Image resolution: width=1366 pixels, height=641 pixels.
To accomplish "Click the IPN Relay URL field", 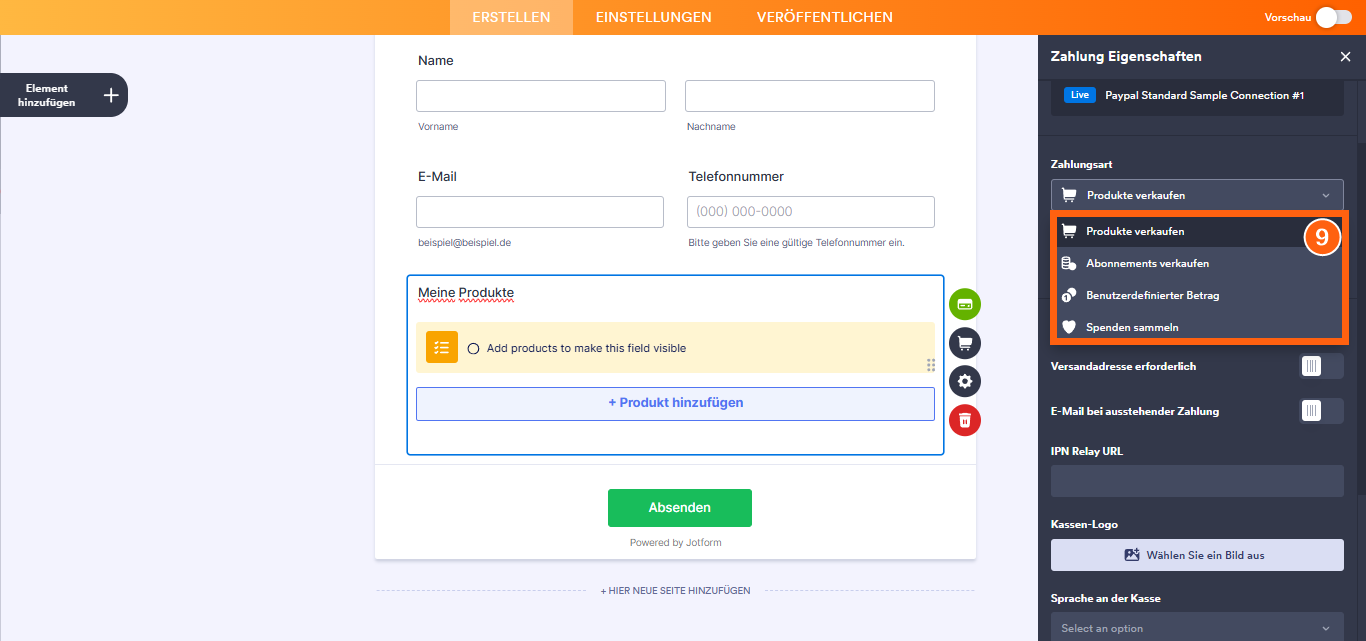I will (x=1197, y=481).
